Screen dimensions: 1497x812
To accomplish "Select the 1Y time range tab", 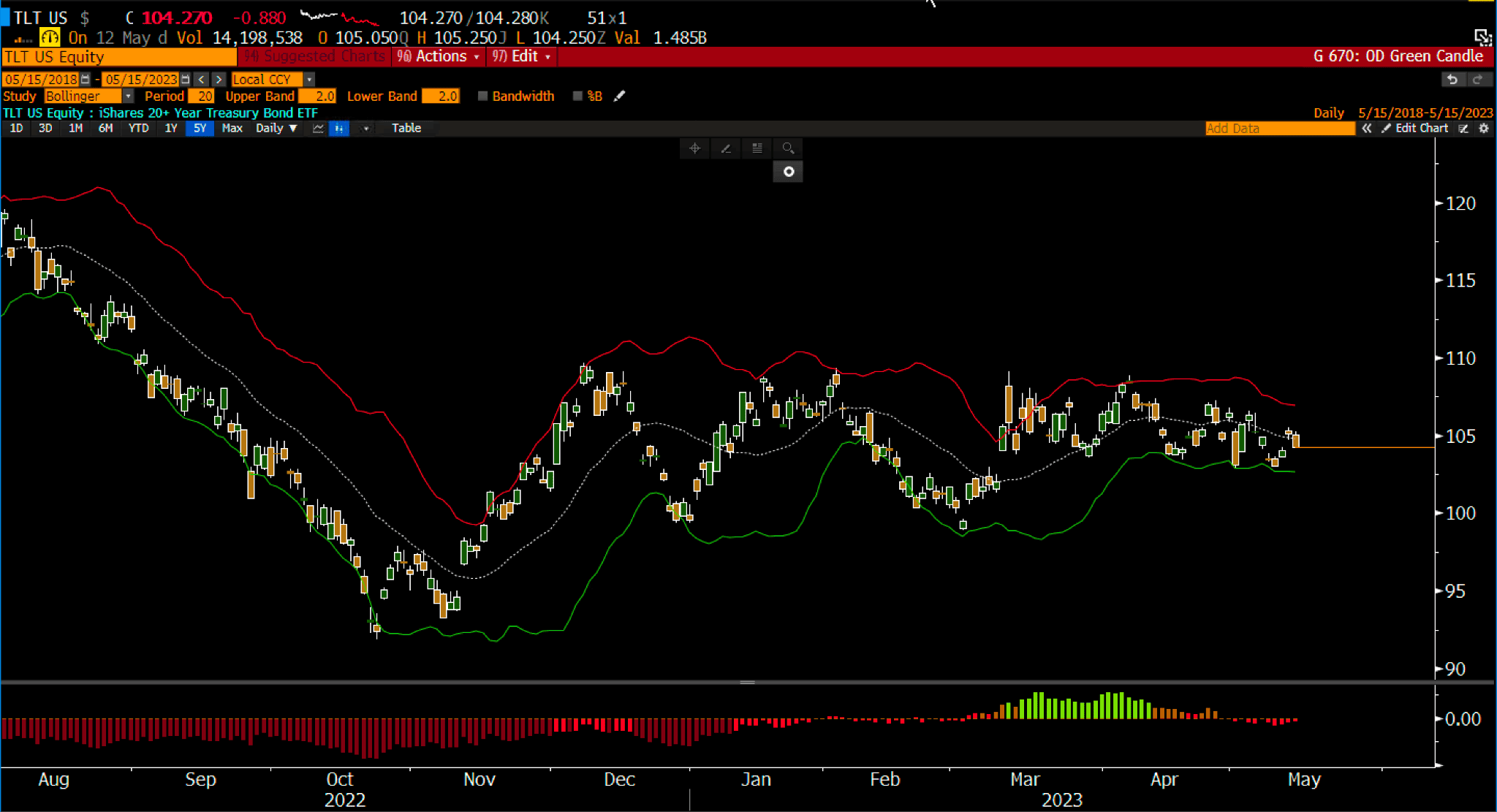I will (x=171, y=128).
